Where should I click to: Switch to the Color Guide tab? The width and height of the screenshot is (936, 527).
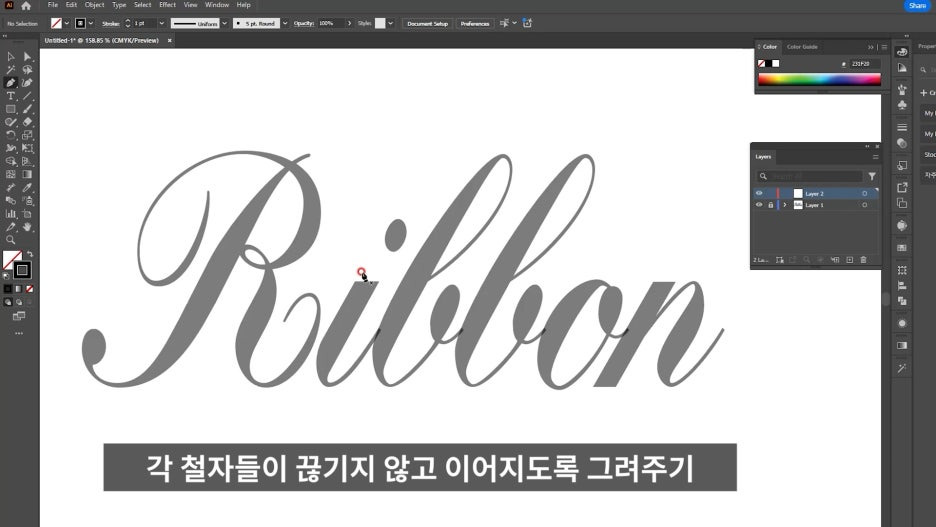pos(802,47)
